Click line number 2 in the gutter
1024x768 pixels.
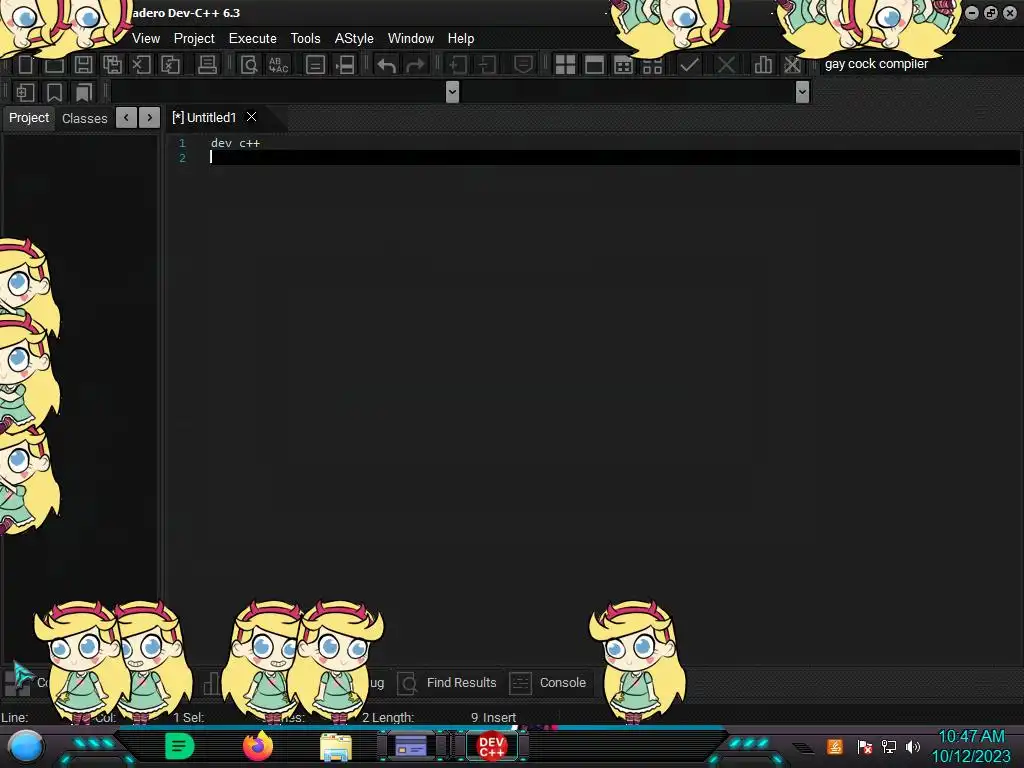(182, 157)
